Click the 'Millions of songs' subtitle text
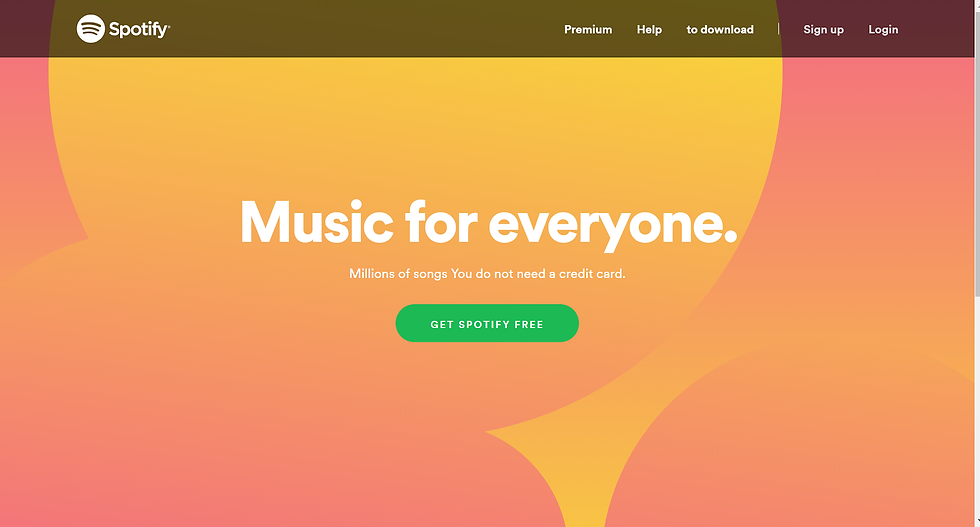 pos(398,274)
